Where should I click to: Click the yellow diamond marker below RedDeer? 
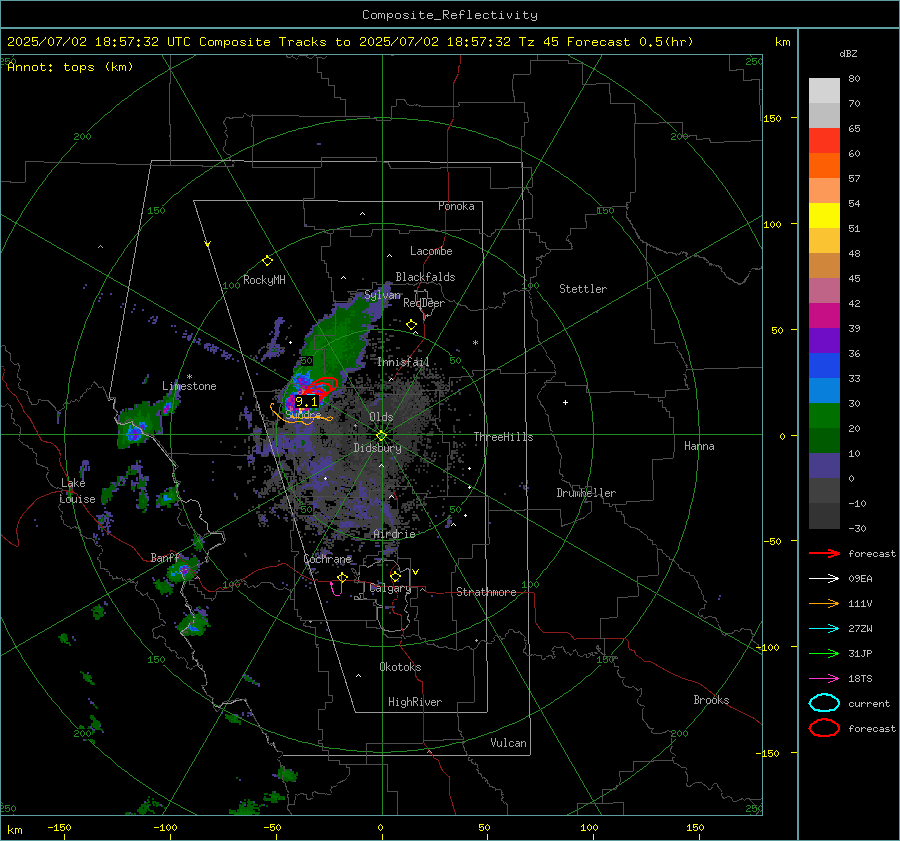coord(411,325)
